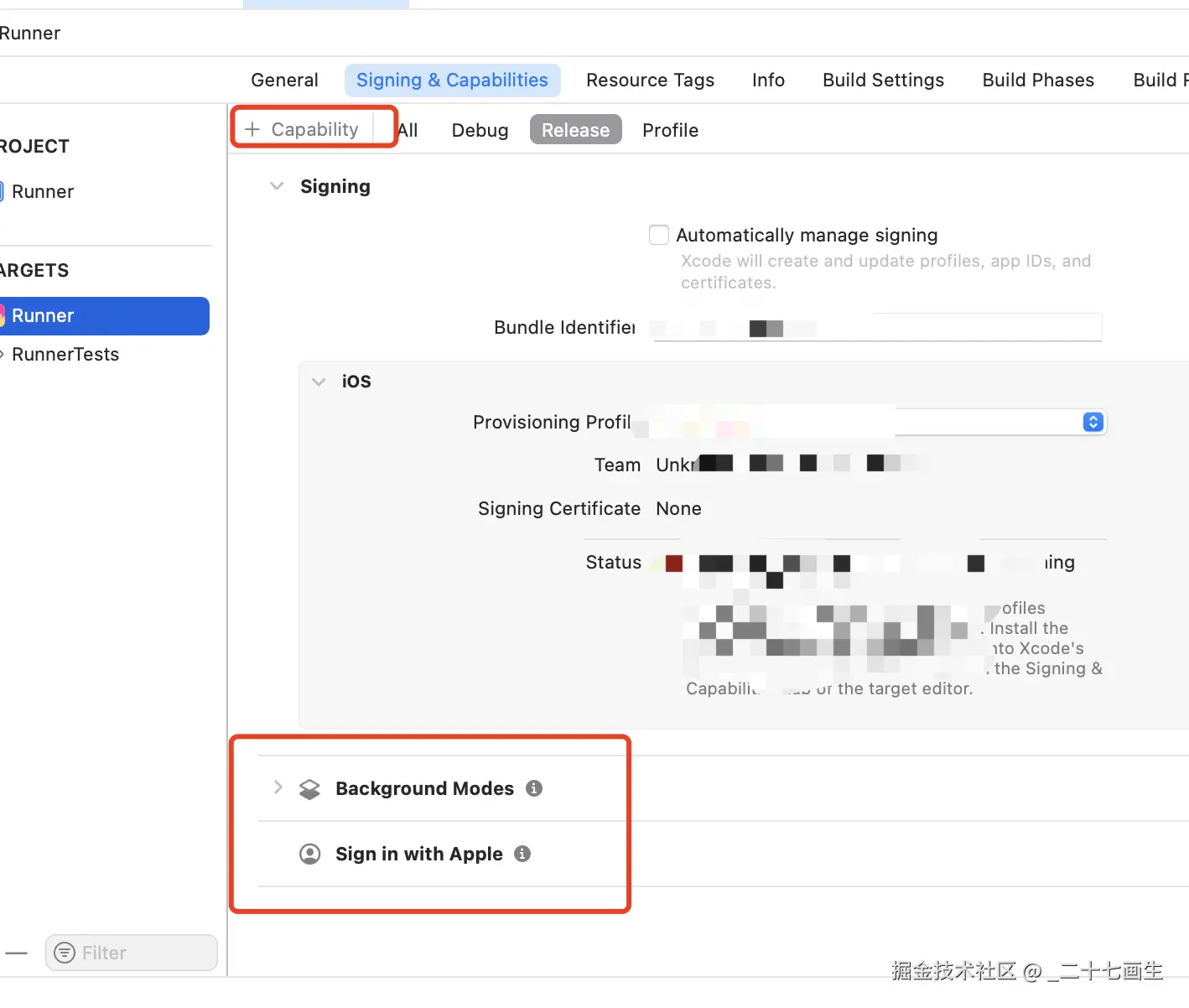
Task: Click the Runner title in the header
Action: pyautogui.click(x=30, y=34)
